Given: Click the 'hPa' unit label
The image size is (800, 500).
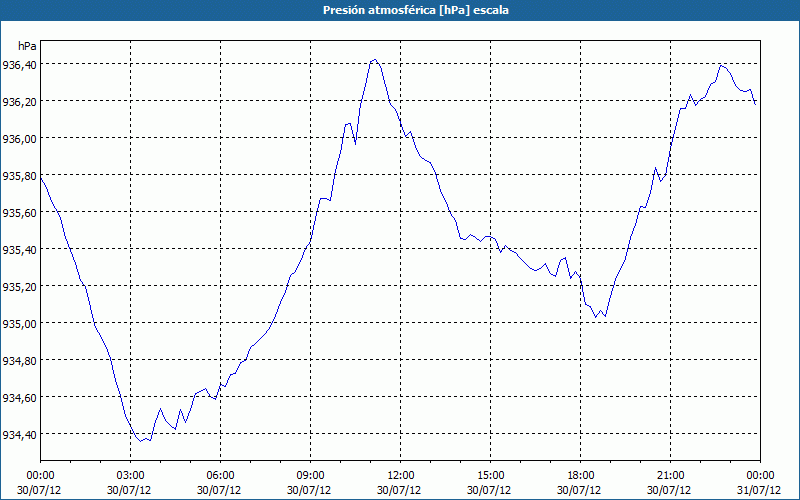Looking at the screenshot, I should [27, 46].
